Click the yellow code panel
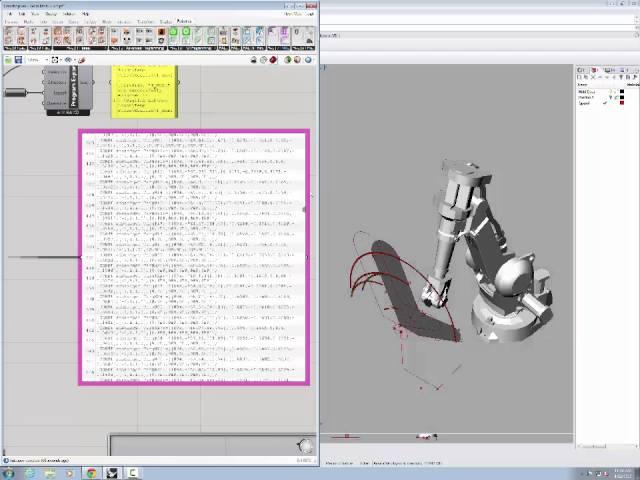The image size is (640, 480). [144, 91]
